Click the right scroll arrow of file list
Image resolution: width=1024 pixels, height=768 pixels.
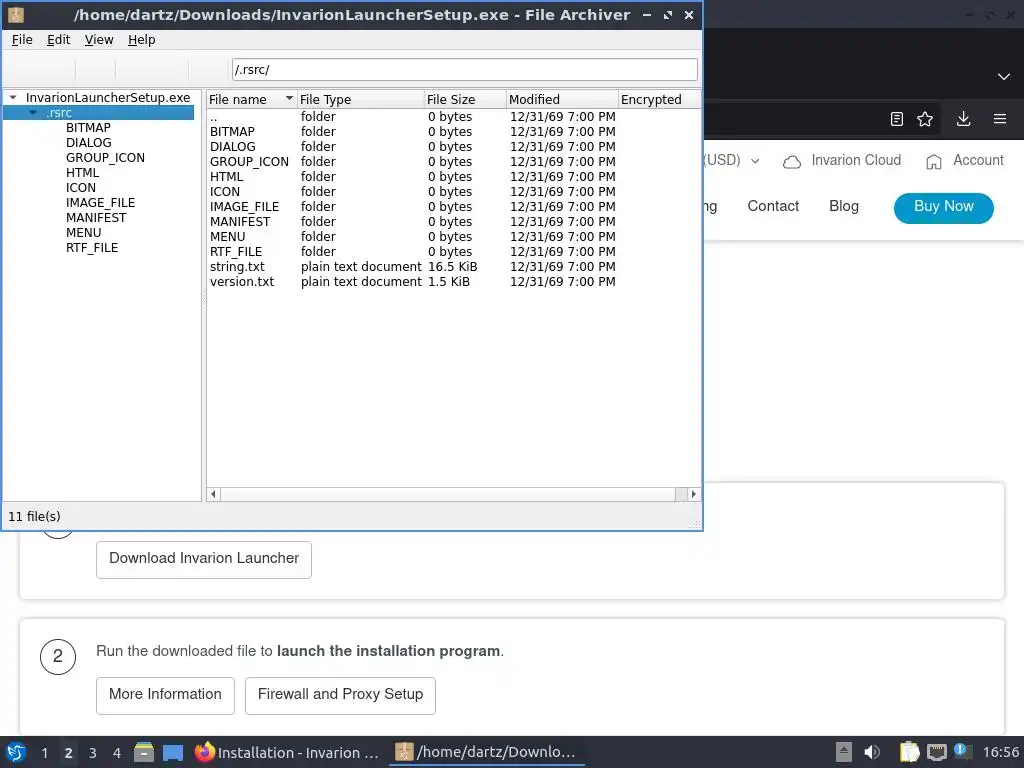tap(694, 494)
